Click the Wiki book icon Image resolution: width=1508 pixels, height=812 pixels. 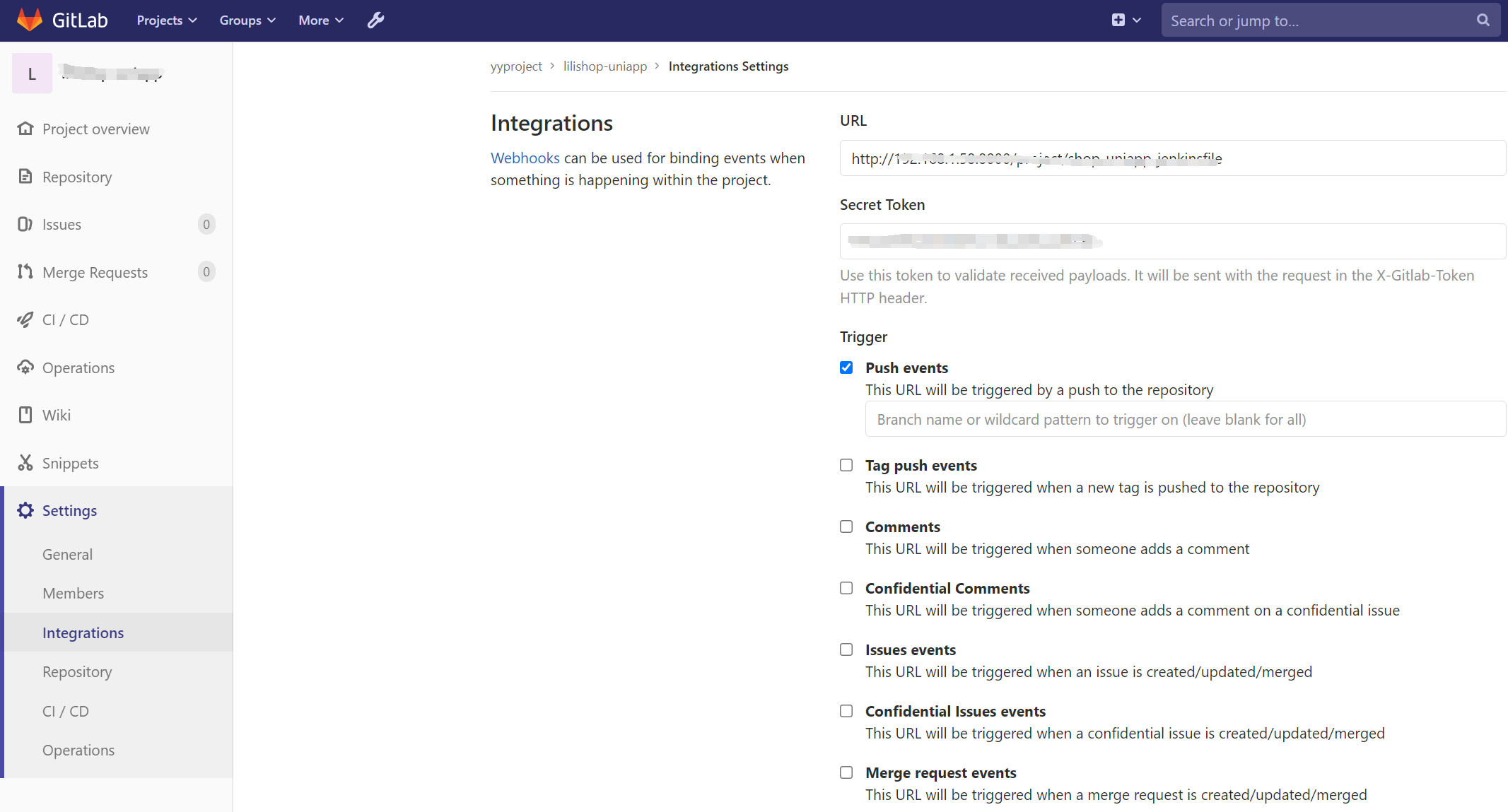click(x=25, y=415)
